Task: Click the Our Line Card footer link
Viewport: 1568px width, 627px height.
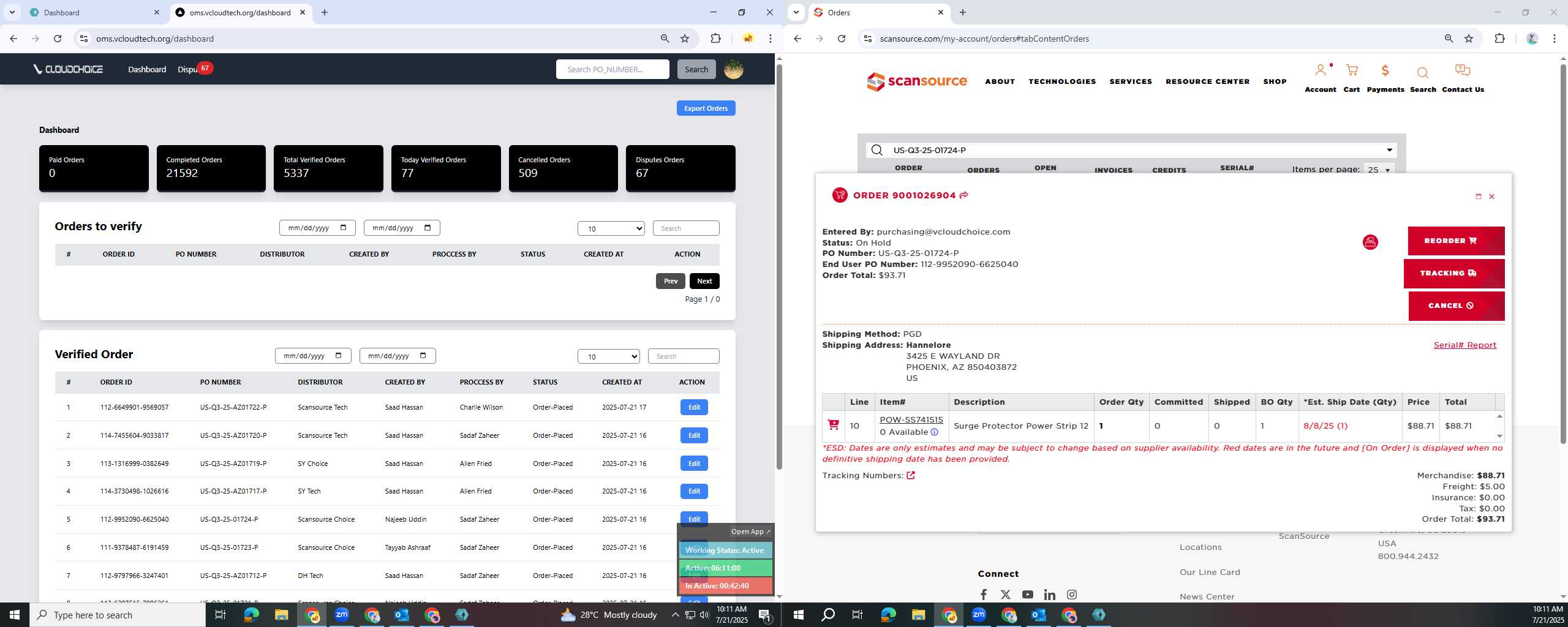Action: [1209, 573]
